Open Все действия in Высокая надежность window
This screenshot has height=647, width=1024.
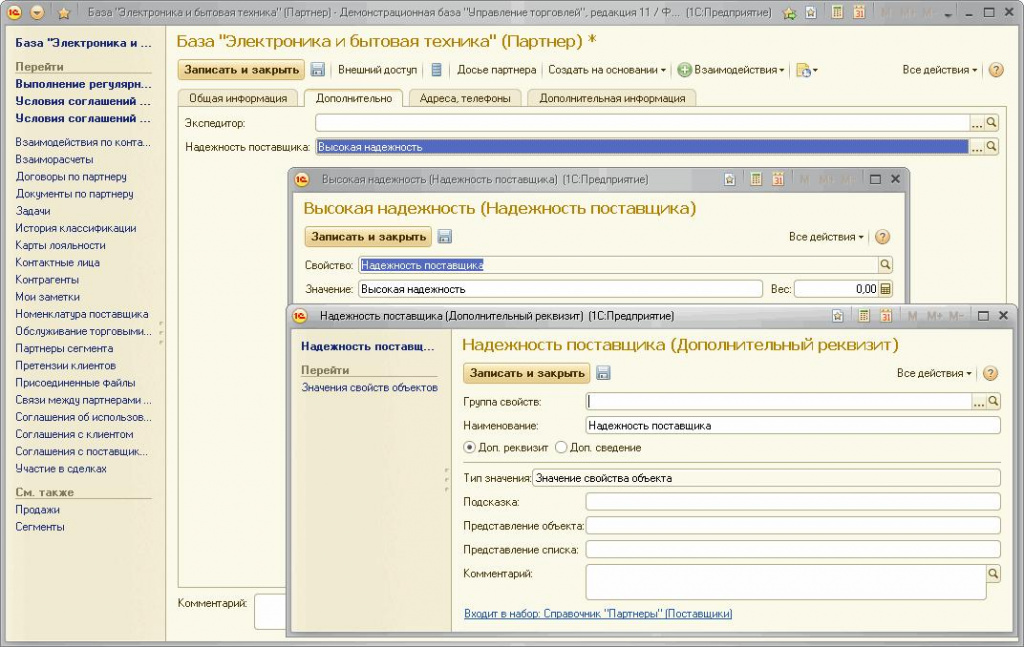[825, 237]
